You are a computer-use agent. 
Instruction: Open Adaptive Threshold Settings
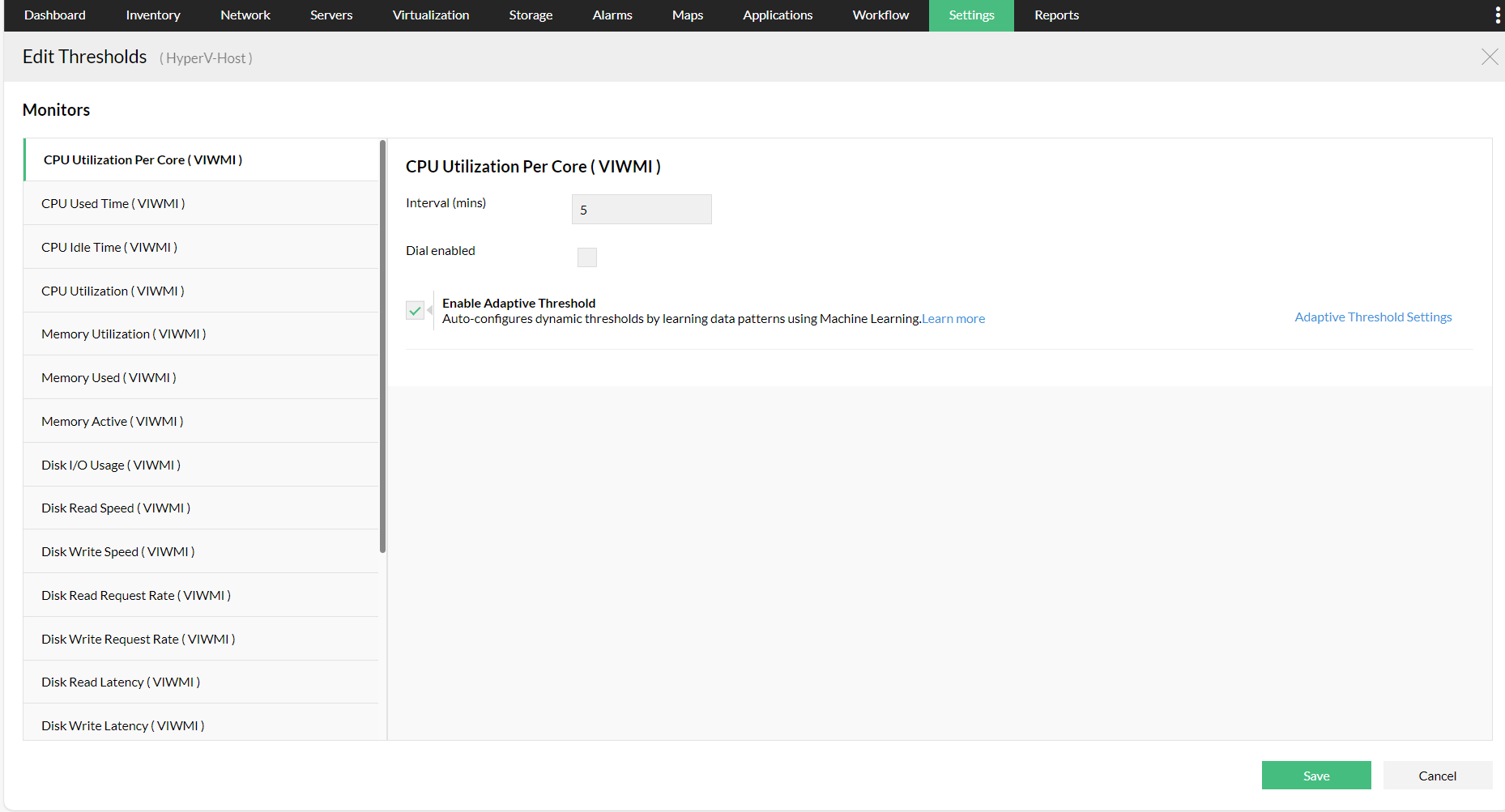point(1372,317)
